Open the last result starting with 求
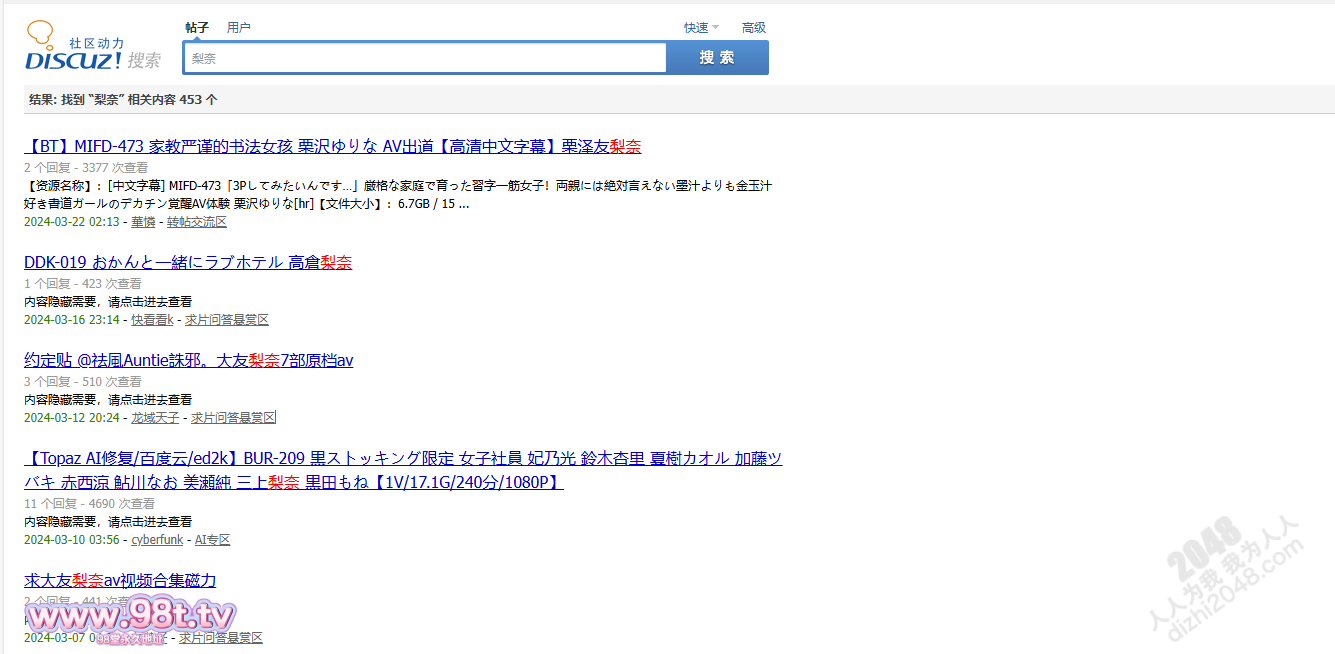 (120, 581)
